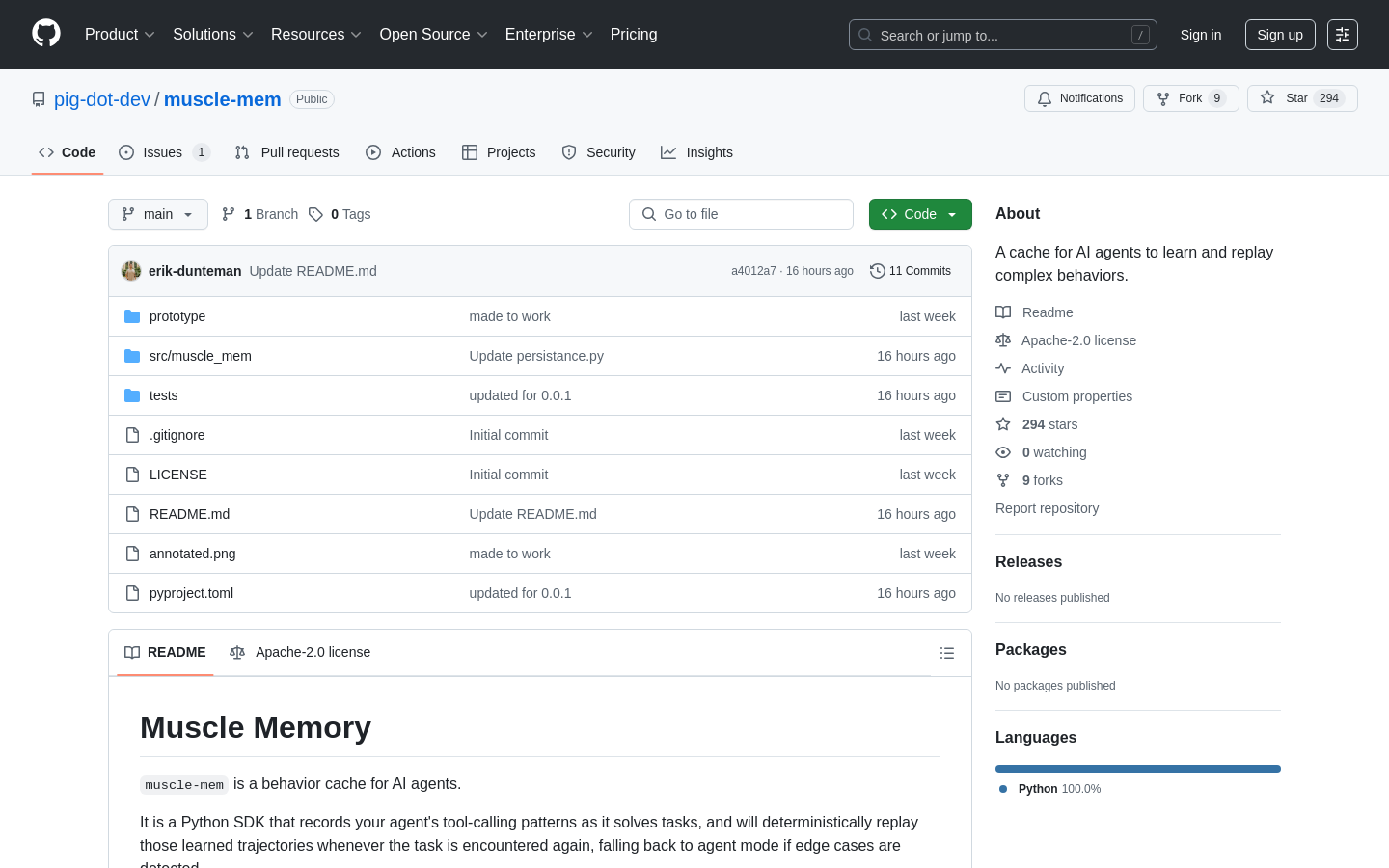Viewport: 1389px width, 868px height.
Task: Click Apache-2.0 license in About sidebar
Action: click(x=1066, y=340)
